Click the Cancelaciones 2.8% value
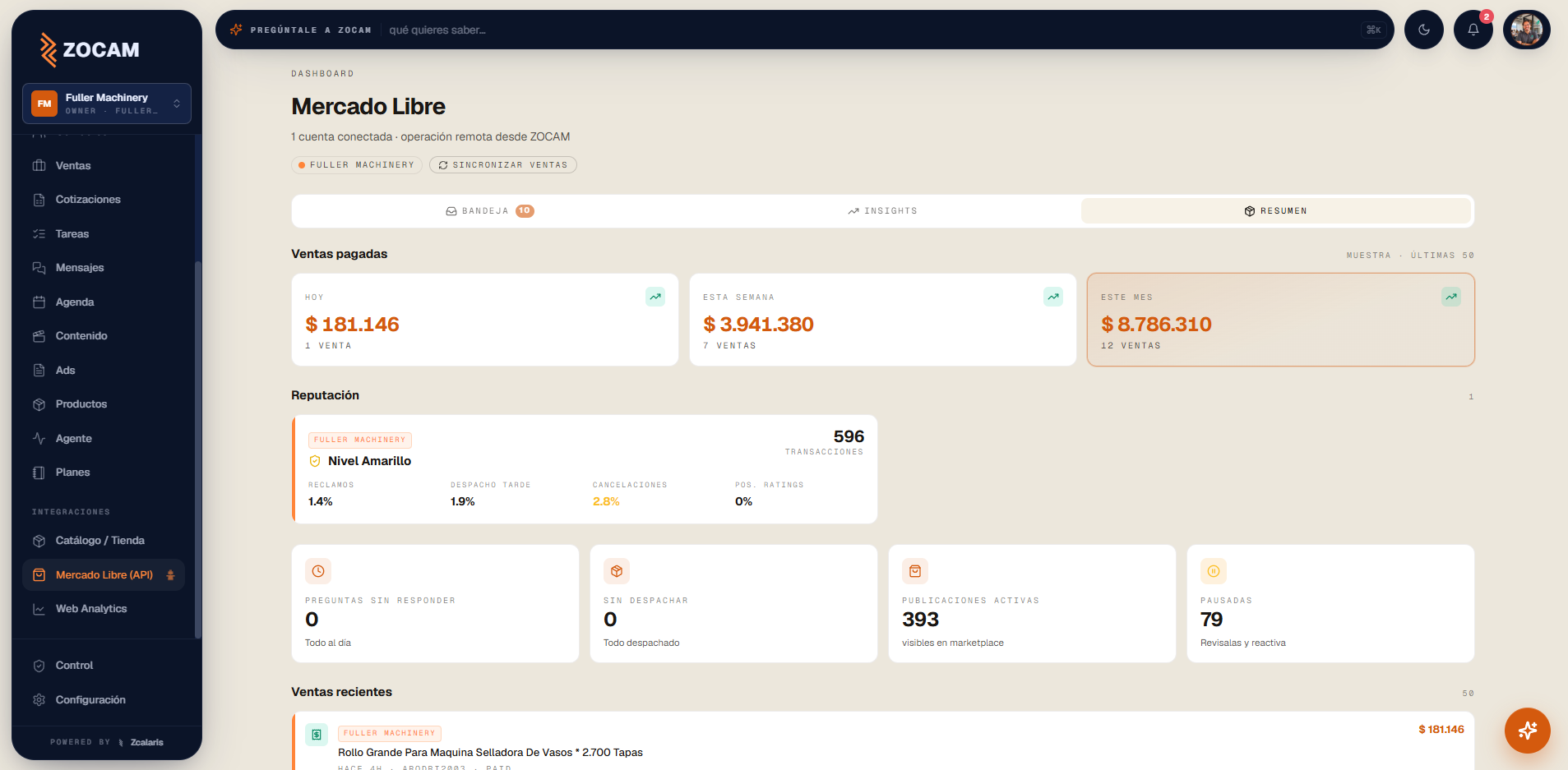This screenshot has height=770, width=1568. [x=606, y=501]
